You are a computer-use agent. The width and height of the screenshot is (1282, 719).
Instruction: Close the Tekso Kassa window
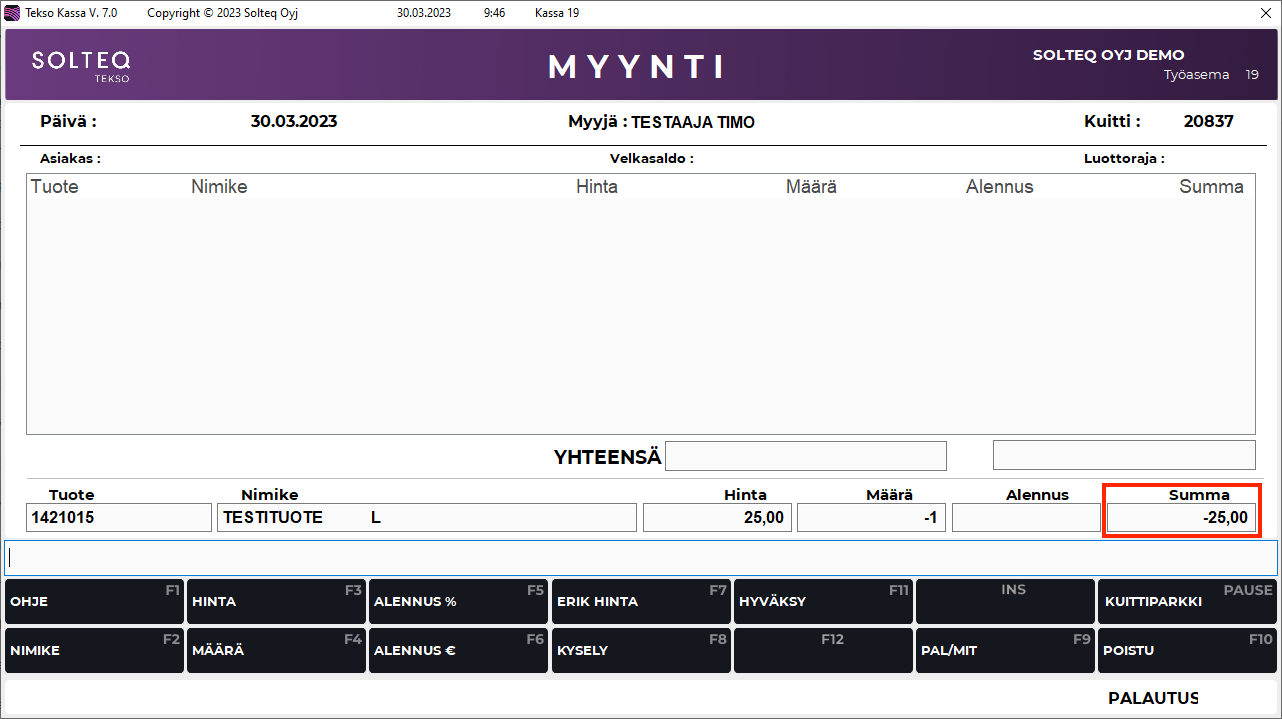(1265, 13)
